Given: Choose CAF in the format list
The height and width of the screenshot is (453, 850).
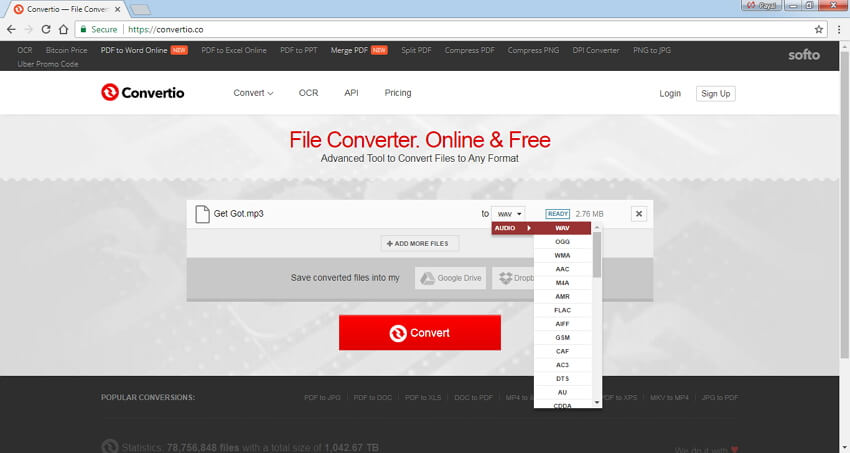Looking at the screenshot, I should coord(562,351).
